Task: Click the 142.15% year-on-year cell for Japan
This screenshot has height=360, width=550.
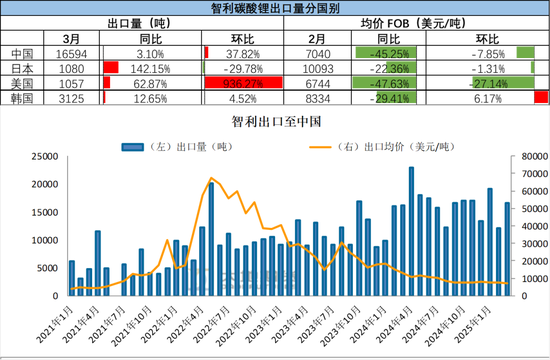Action: pyautogui.click(x=150, y=68)
